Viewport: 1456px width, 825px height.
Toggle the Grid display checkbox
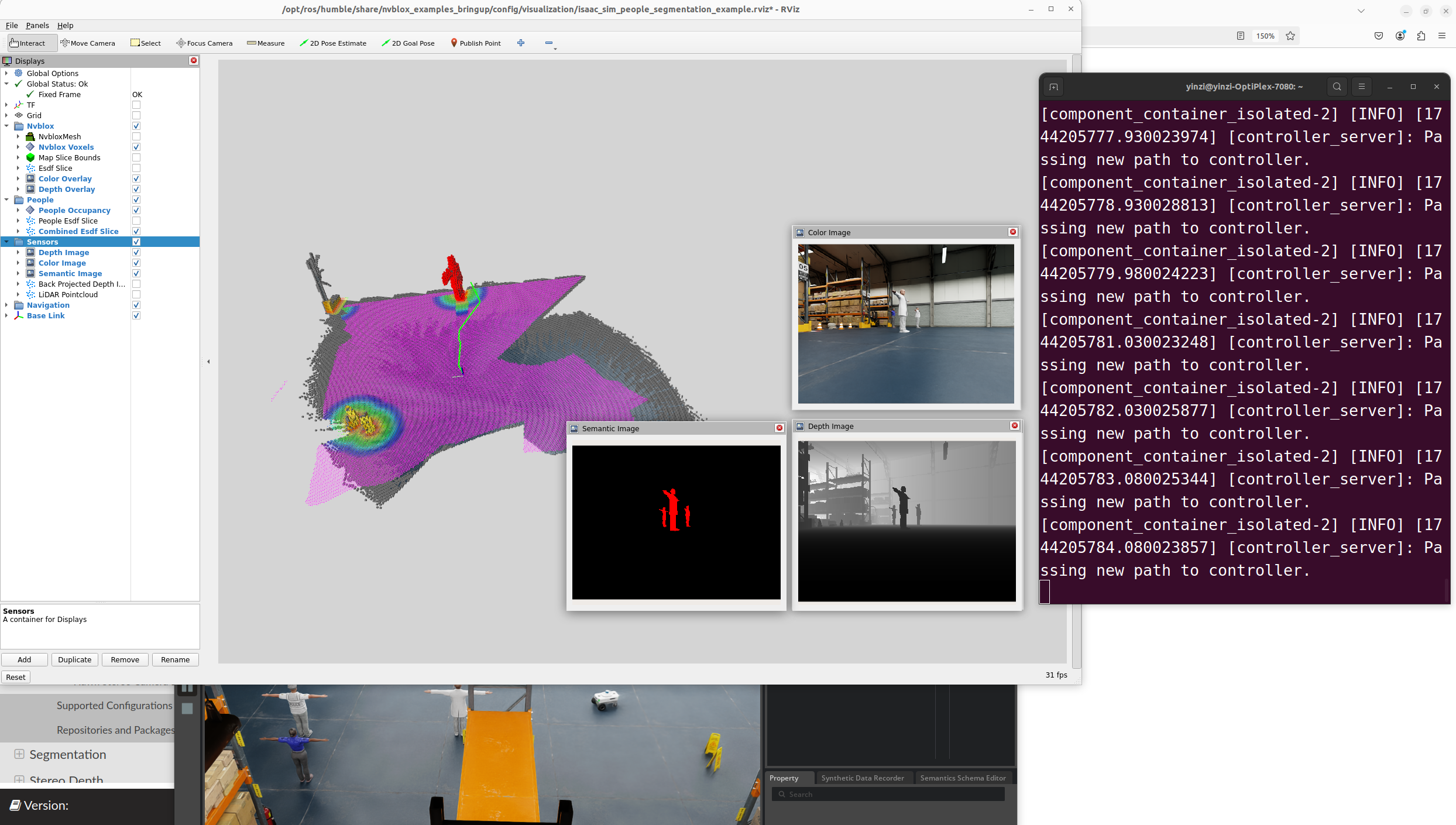pyautogui.click(x=136, y=116)
